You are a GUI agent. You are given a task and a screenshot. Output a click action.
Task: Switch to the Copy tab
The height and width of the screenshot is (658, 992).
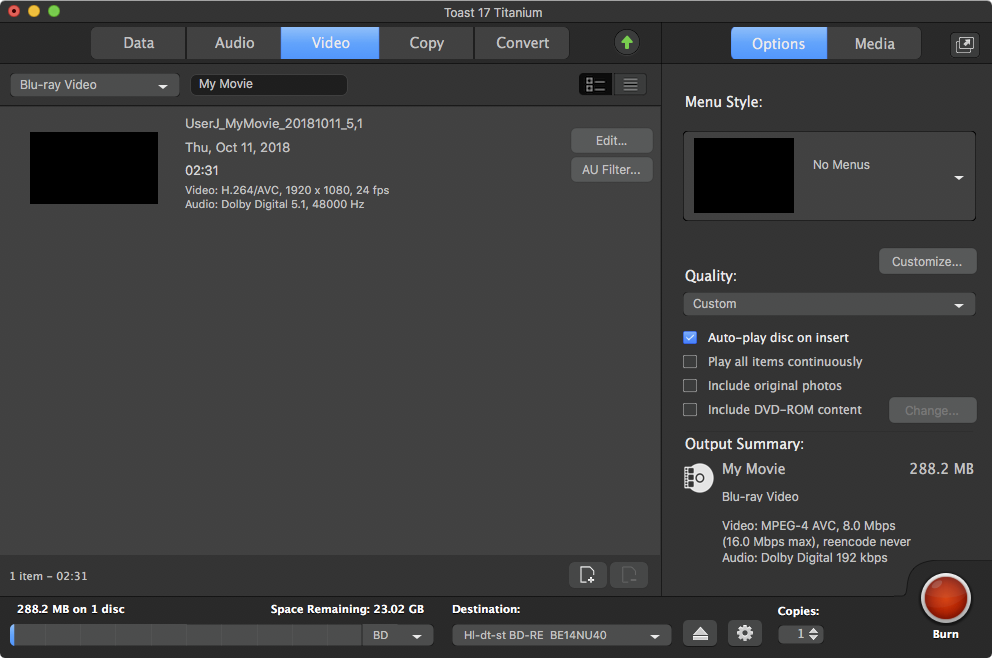tap(426, 43)
